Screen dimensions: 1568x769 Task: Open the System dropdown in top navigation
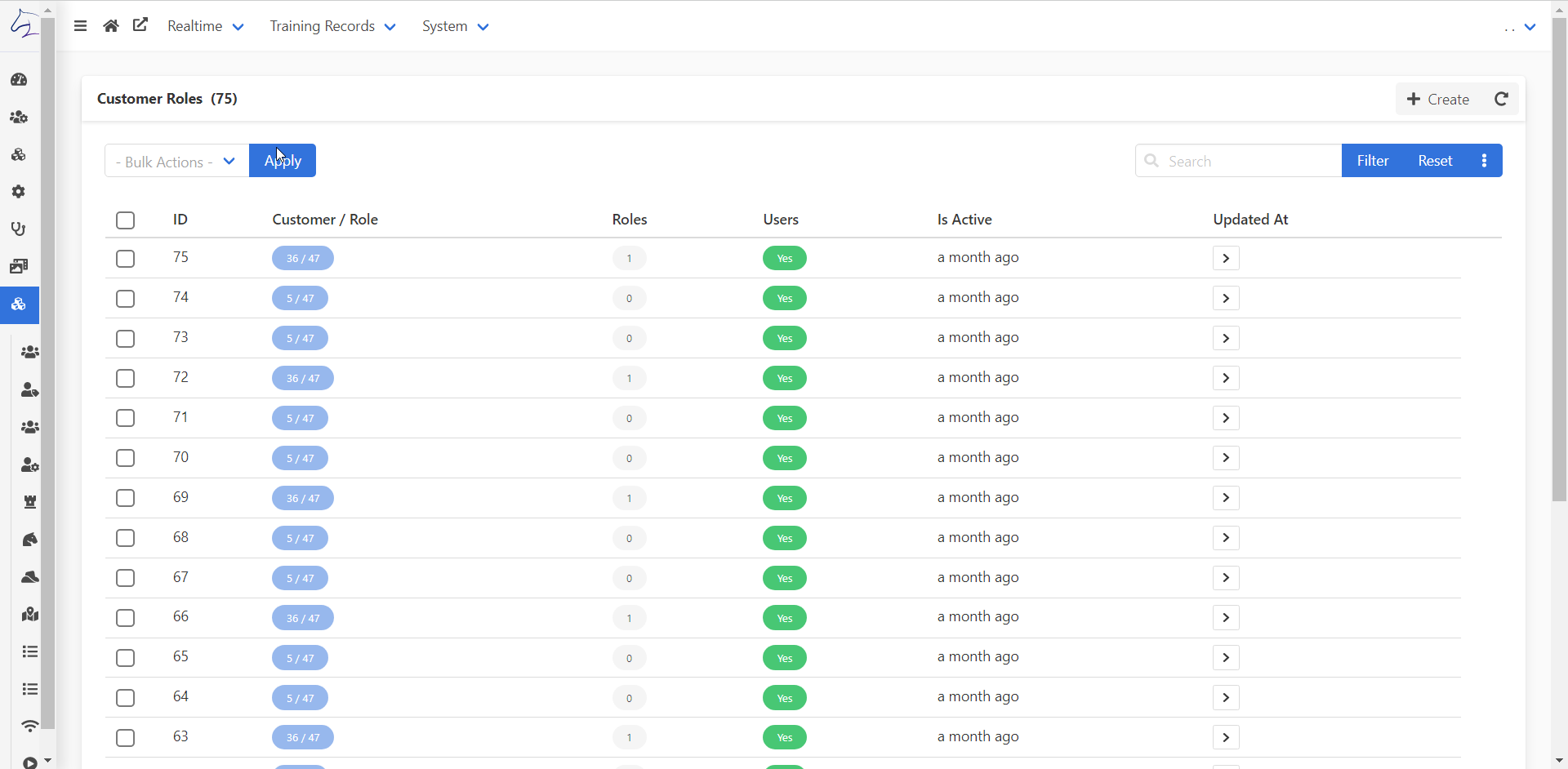(454, 25)
